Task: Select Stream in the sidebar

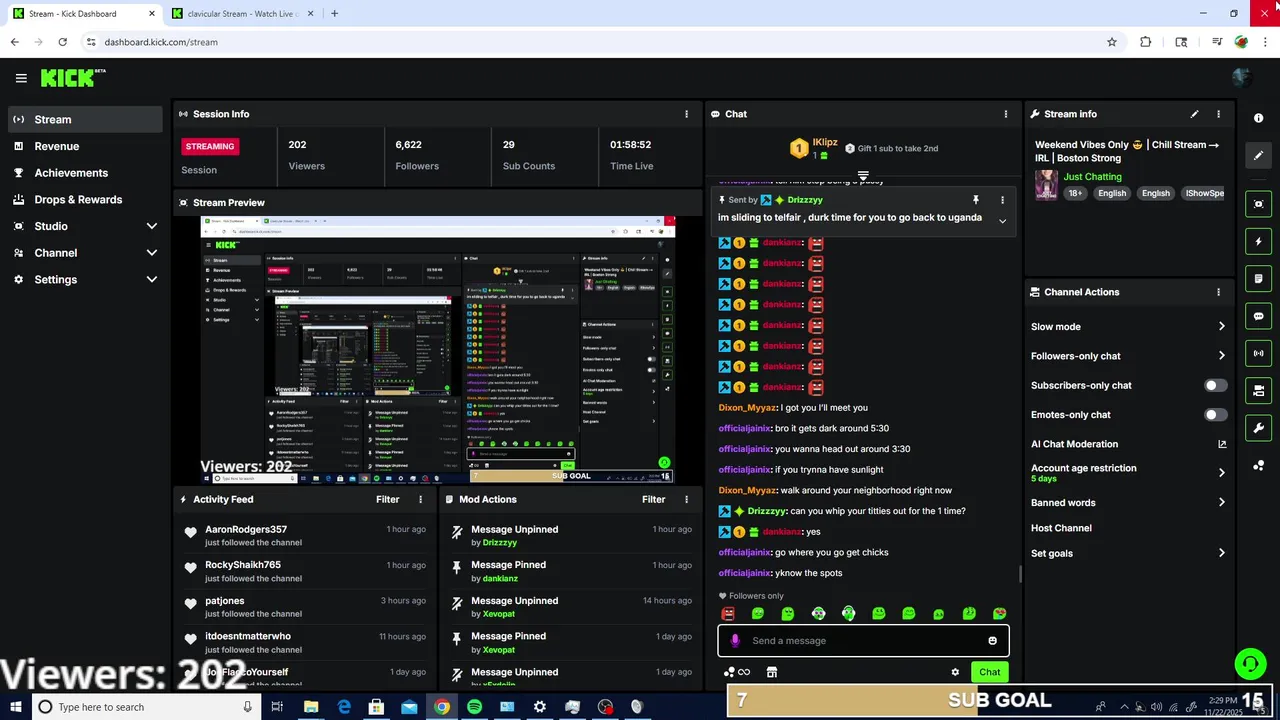Action: (85, 119)
